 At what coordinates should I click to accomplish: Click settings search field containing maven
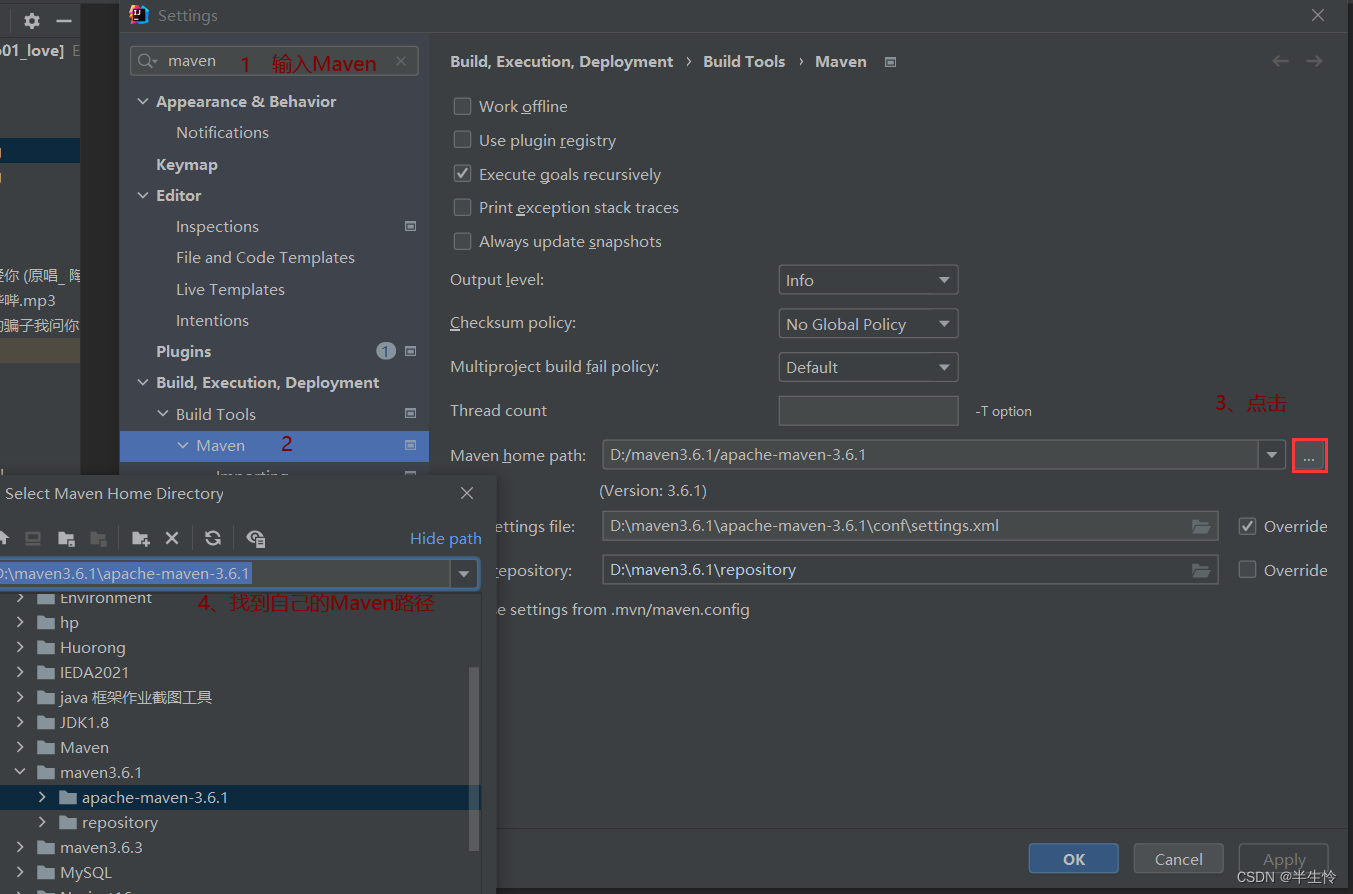pyautogui.click(x=275, y=61)
